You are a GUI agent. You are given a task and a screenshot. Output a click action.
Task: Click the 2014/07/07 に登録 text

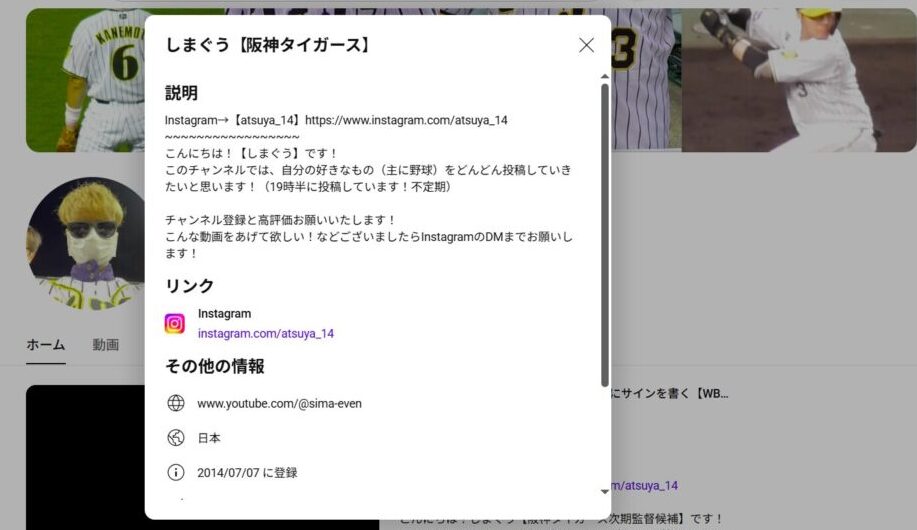tap(247, 473)
